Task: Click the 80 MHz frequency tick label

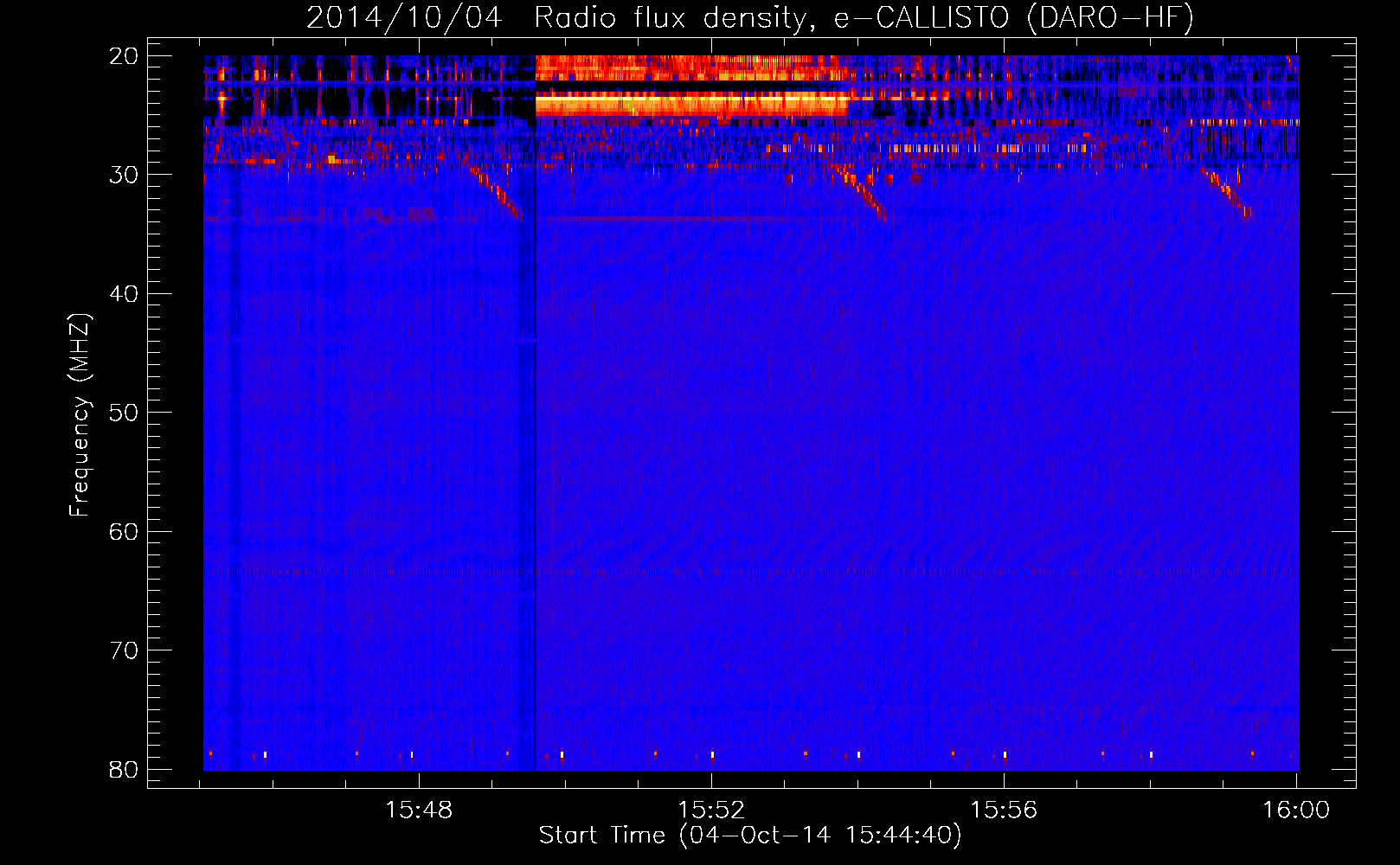Action: coord(125,769)
